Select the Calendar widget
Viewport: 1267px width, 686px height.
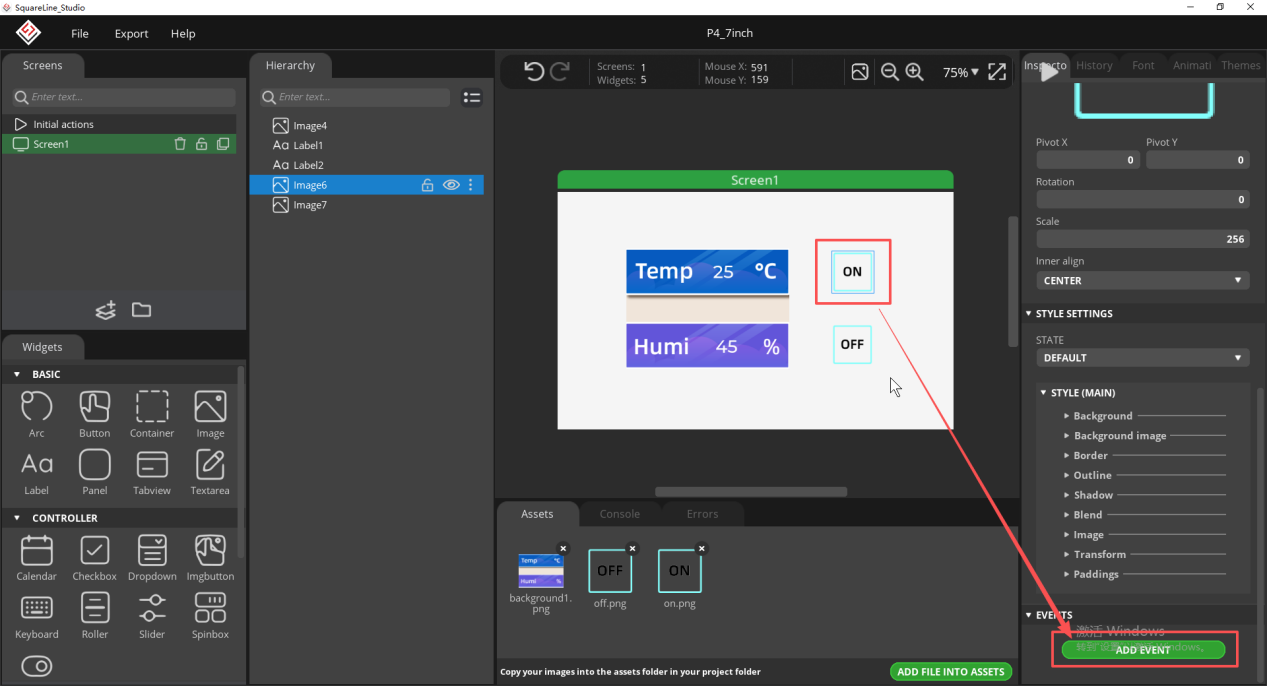(37, 558)
